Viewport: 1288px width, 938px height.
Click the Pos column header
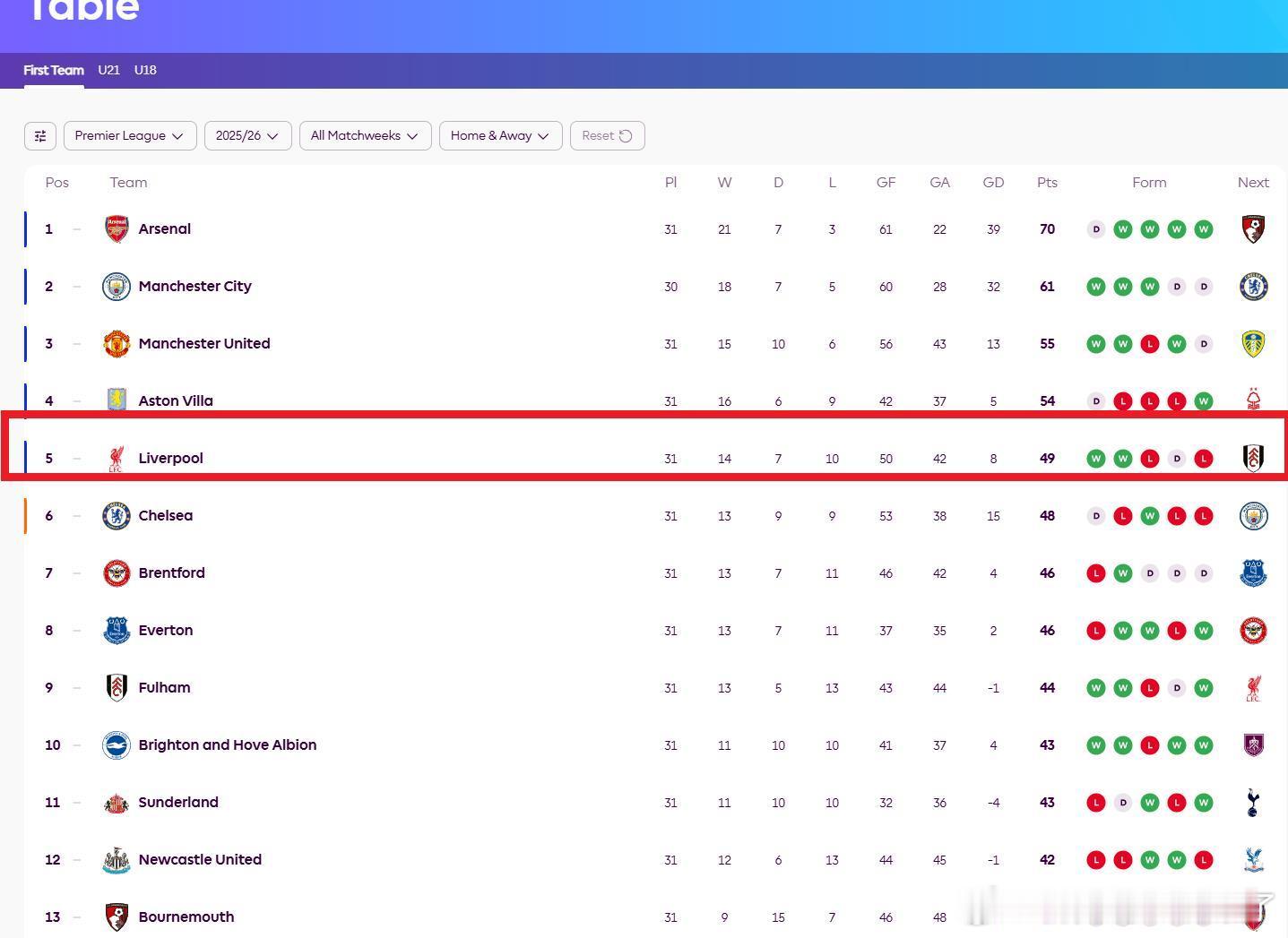tap(57, 183)
